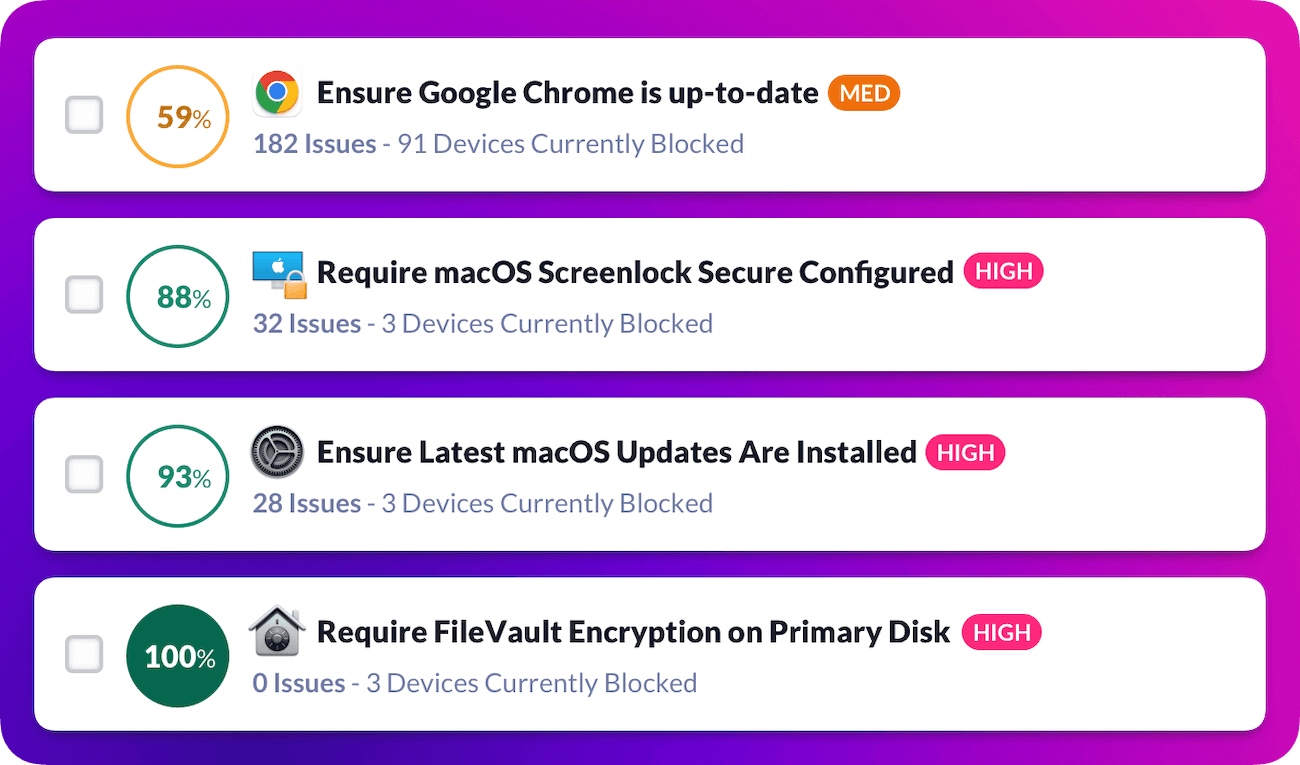Click the 59% progress ring
The image size is (1300, 765).
tap(177, 115)
